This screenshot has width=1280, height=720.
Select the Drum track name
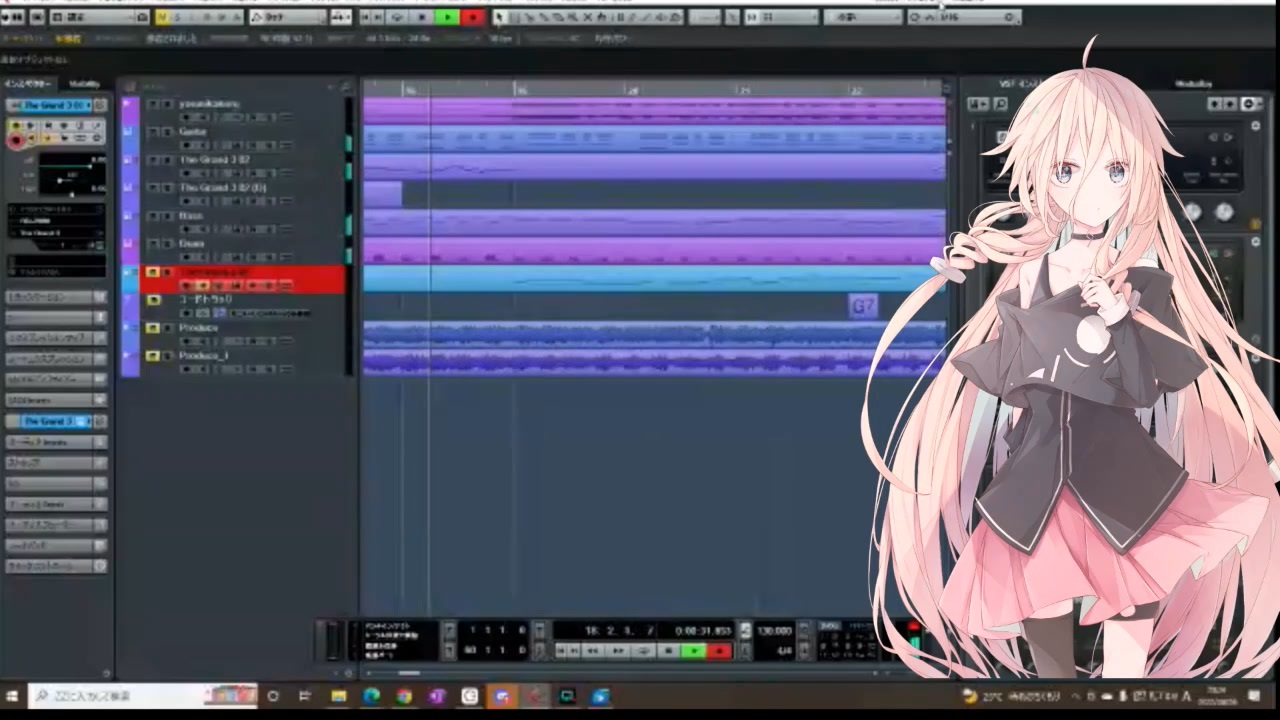coord(191,243)
